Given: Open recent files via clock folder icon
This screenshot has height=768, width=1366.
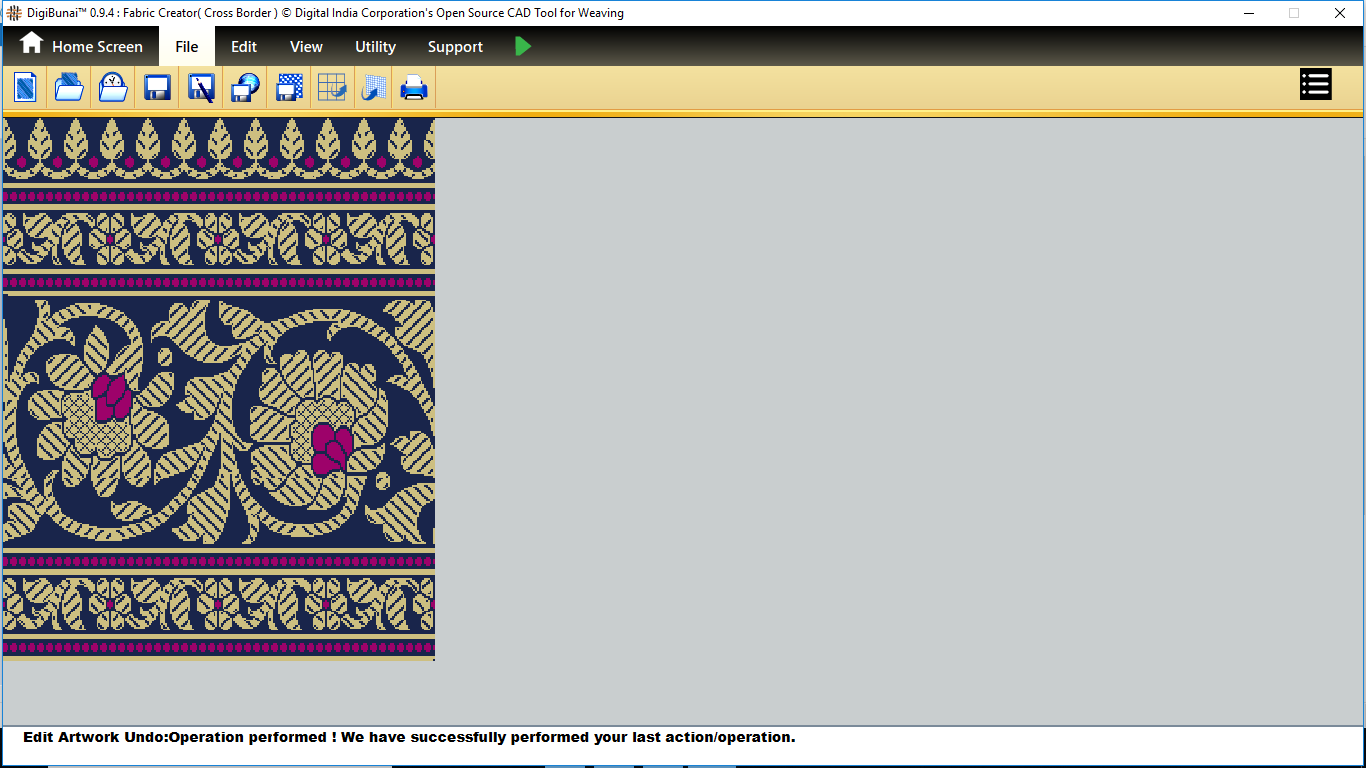Looking at the screenshot, I should [113, 88].
